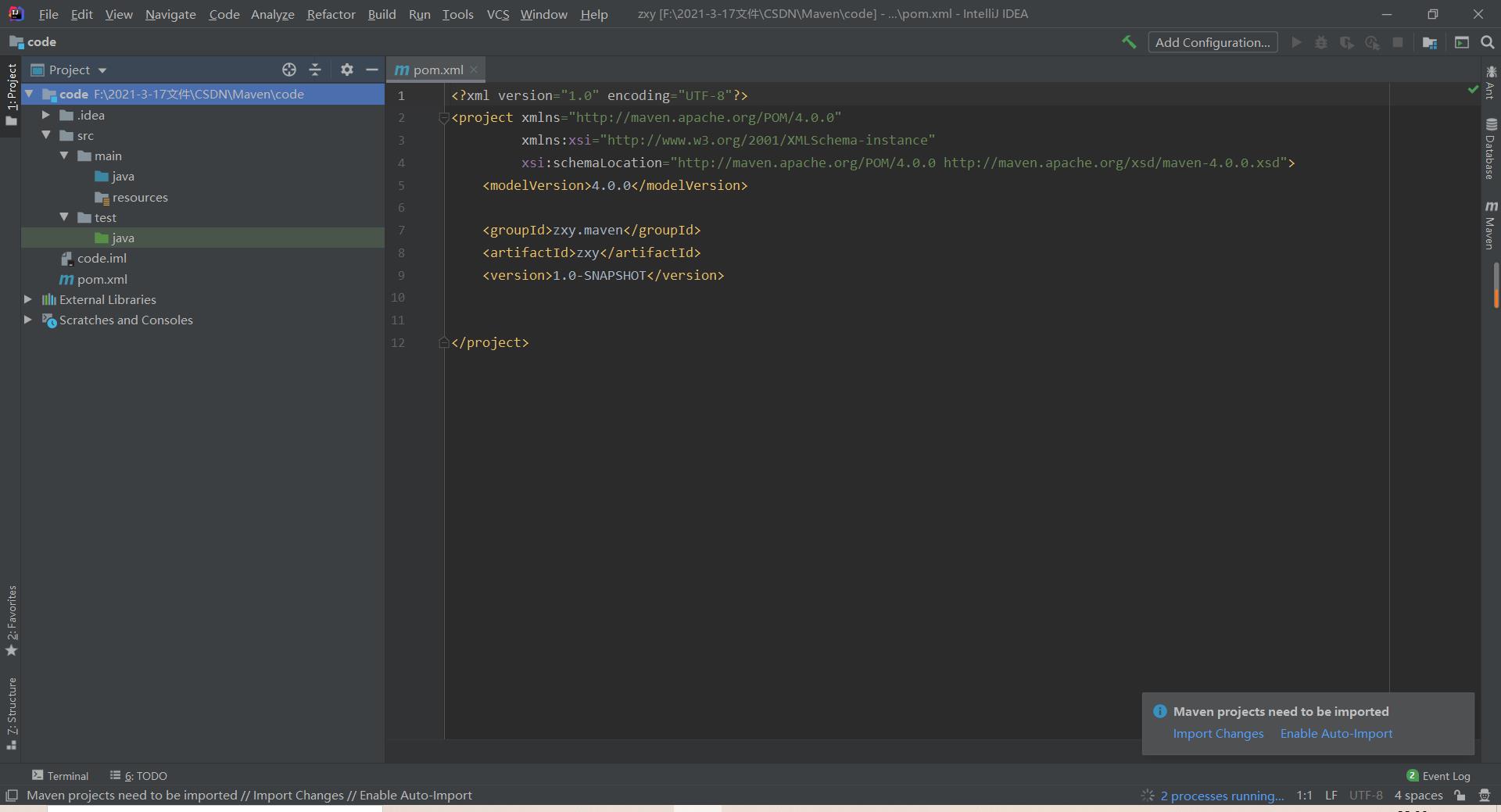The height and width of the screenshot is (812, 1501).
Task: Click the Collapse All icon in Project panel
Action: [x=315, y=70]
